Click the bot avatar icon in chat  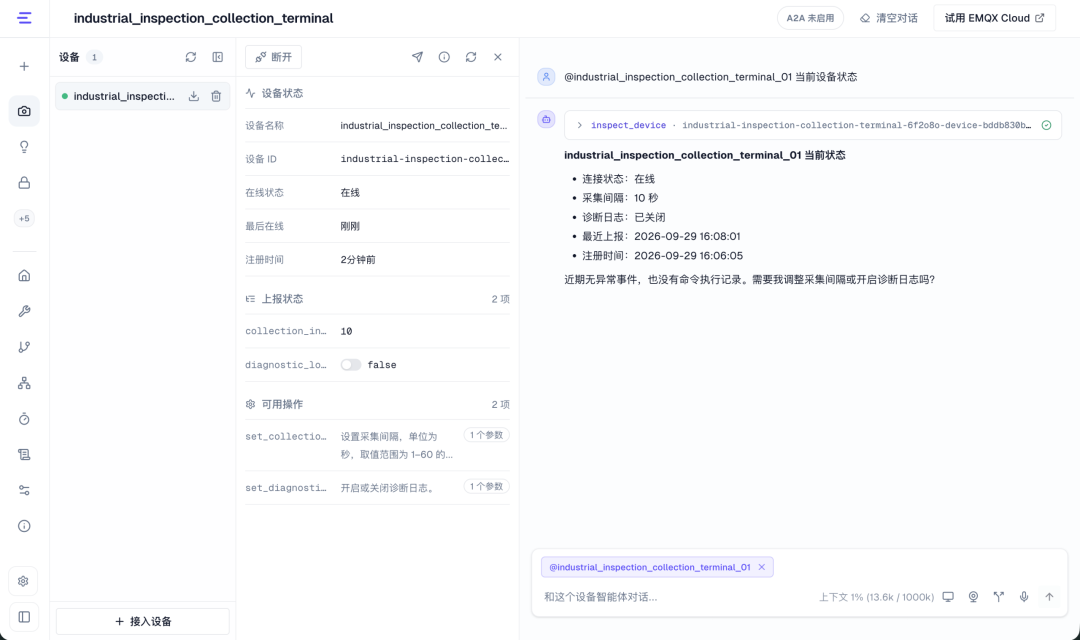546,119
